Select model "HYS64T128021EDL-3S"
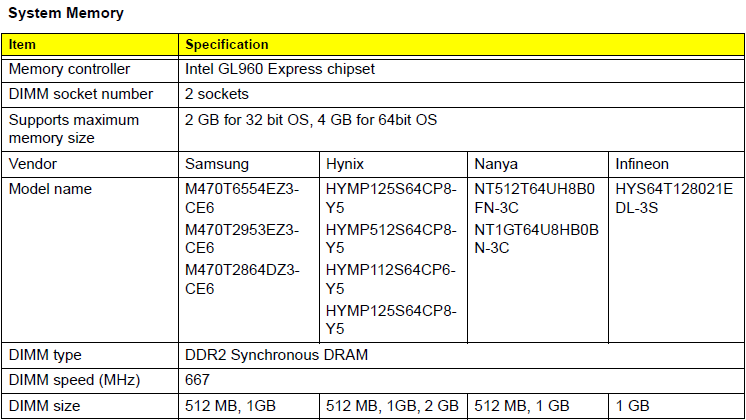The image size is (746, 420). [674, 198]
